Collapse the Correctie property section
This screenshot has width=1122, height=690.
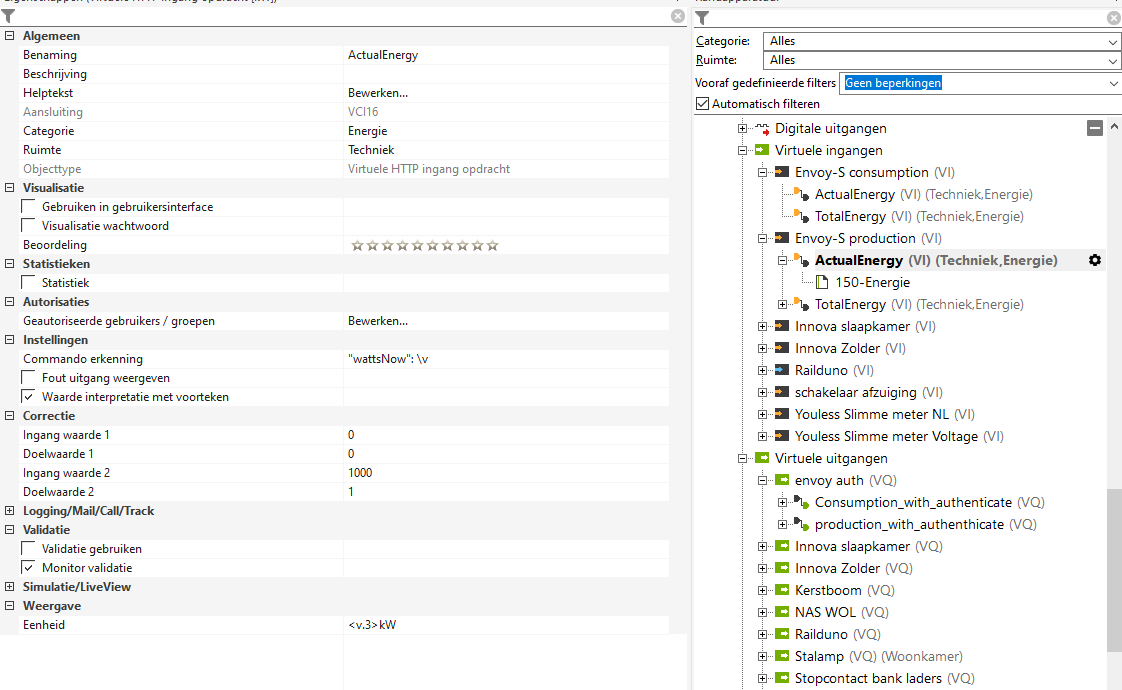click(9, 415)
